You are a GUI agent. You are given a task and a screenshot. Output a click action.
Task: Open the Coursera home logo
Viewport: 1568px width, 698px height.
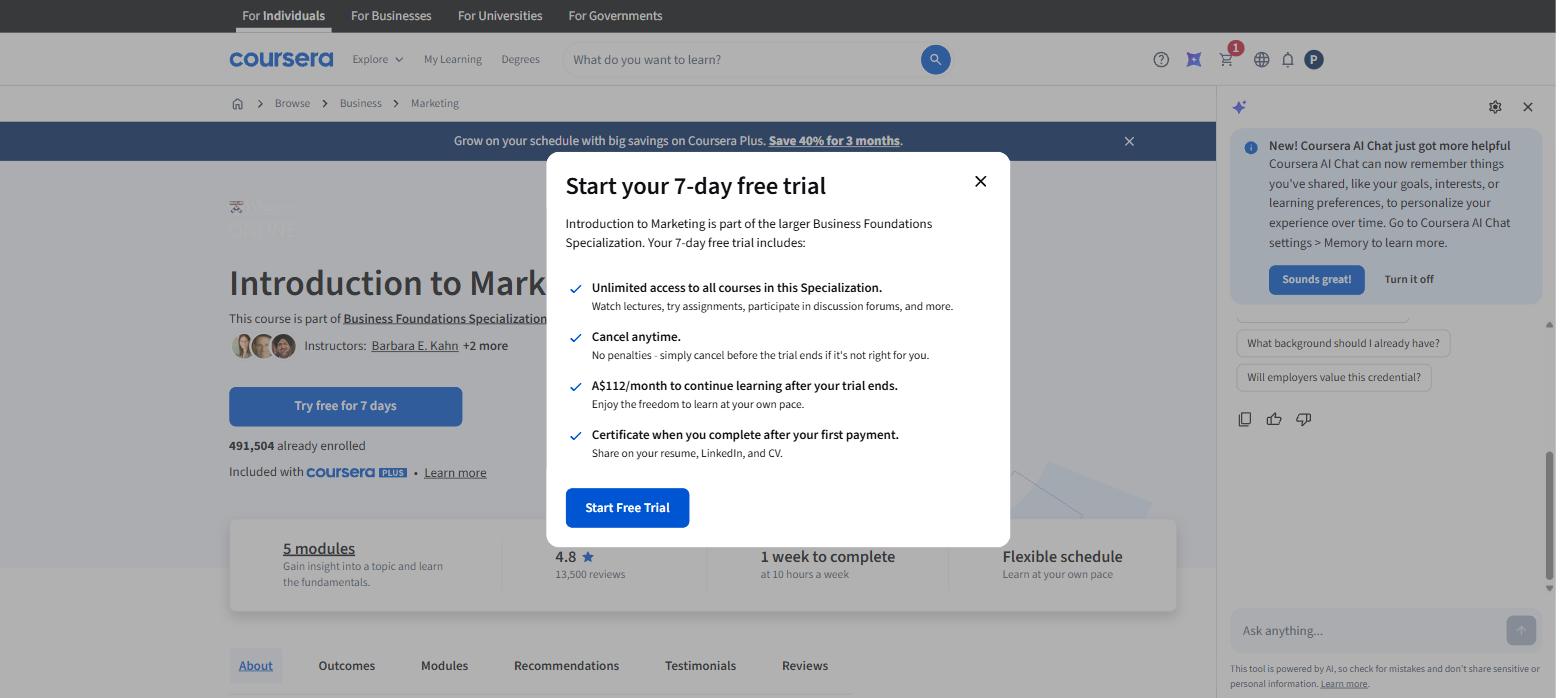click(281, 59)
